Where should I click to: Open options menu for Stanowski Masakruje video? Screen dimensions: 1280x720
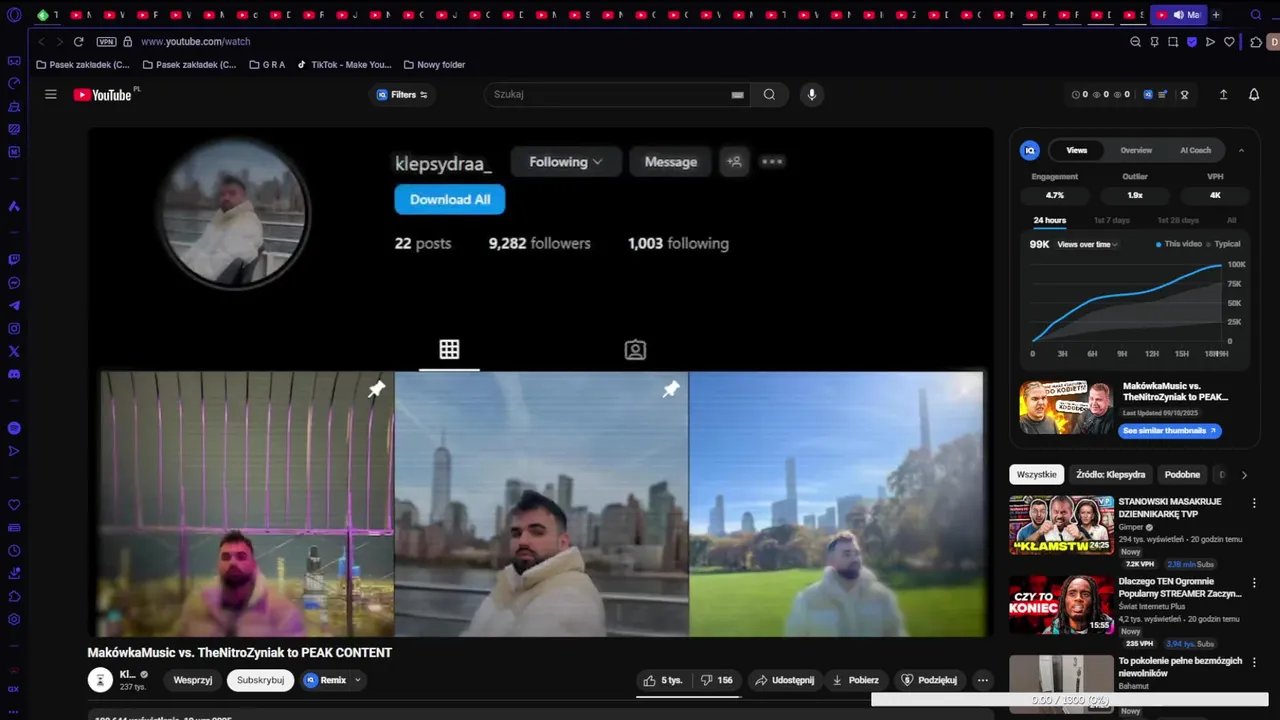coord(1254,503)
